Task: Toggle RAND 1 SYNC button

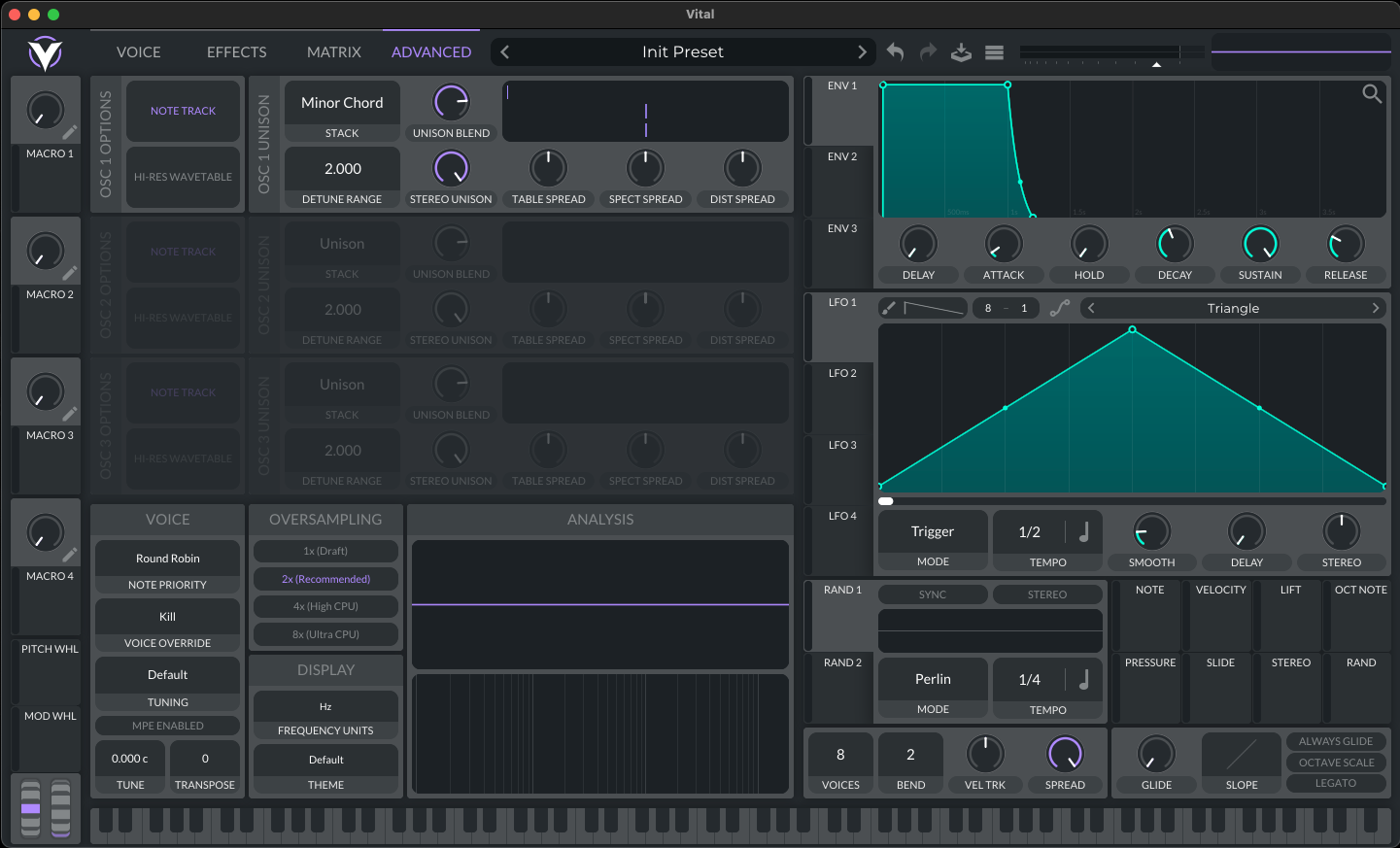Action: pyautogui.click(x=933, y=594)
